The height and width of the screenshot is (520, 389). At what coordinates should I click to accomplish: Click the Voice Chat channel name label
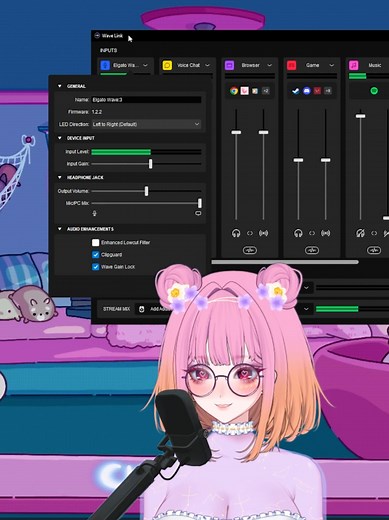188,65
